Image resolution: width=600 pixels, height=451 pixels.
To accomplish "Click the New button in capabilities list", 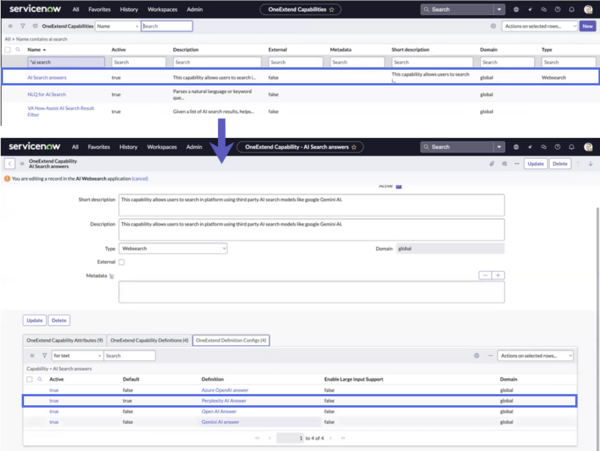I will click(x=588, y=26).
